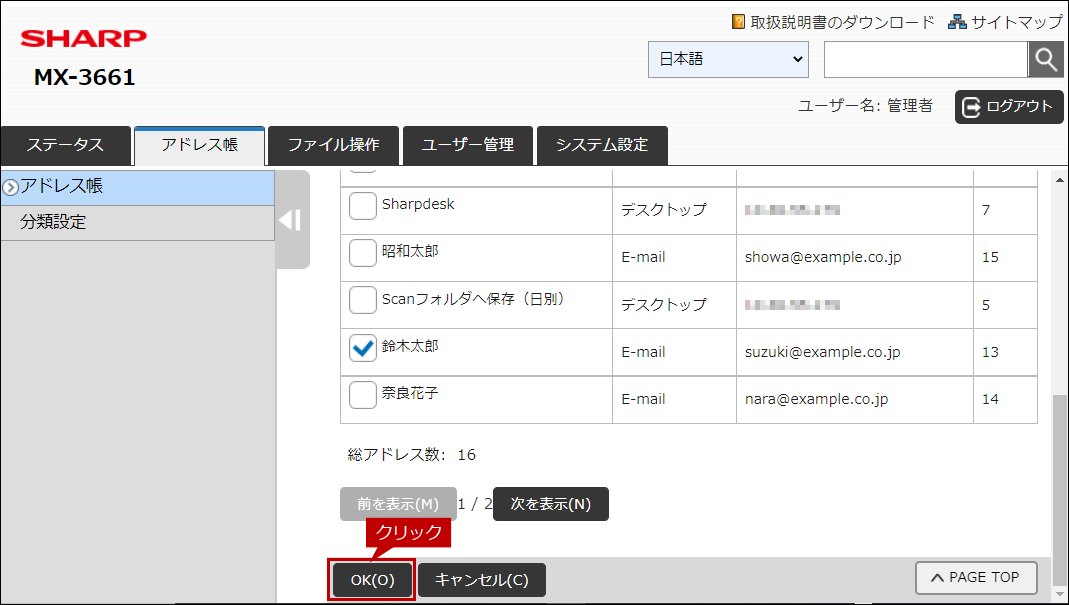Click the 前を表示(M) button
The width and height of the screenshot is (1069, 605).
pyautogui.click(x=398, y=504)
